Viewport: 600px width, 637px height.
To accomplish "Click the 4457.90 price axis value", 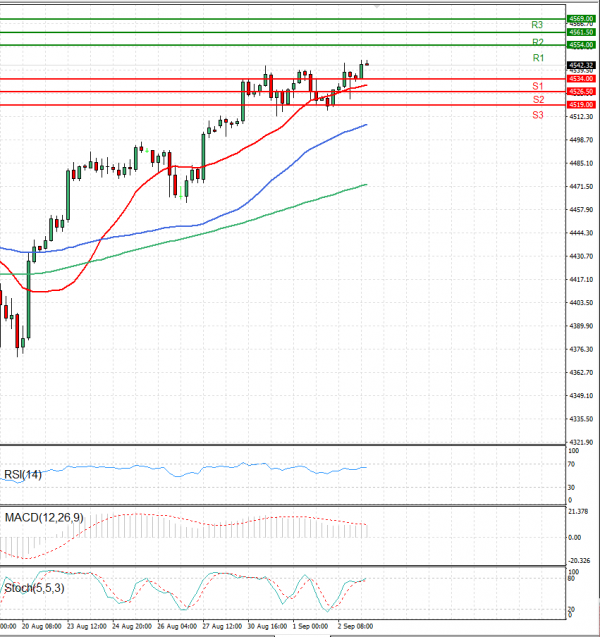I will click(x=581, y=210).
